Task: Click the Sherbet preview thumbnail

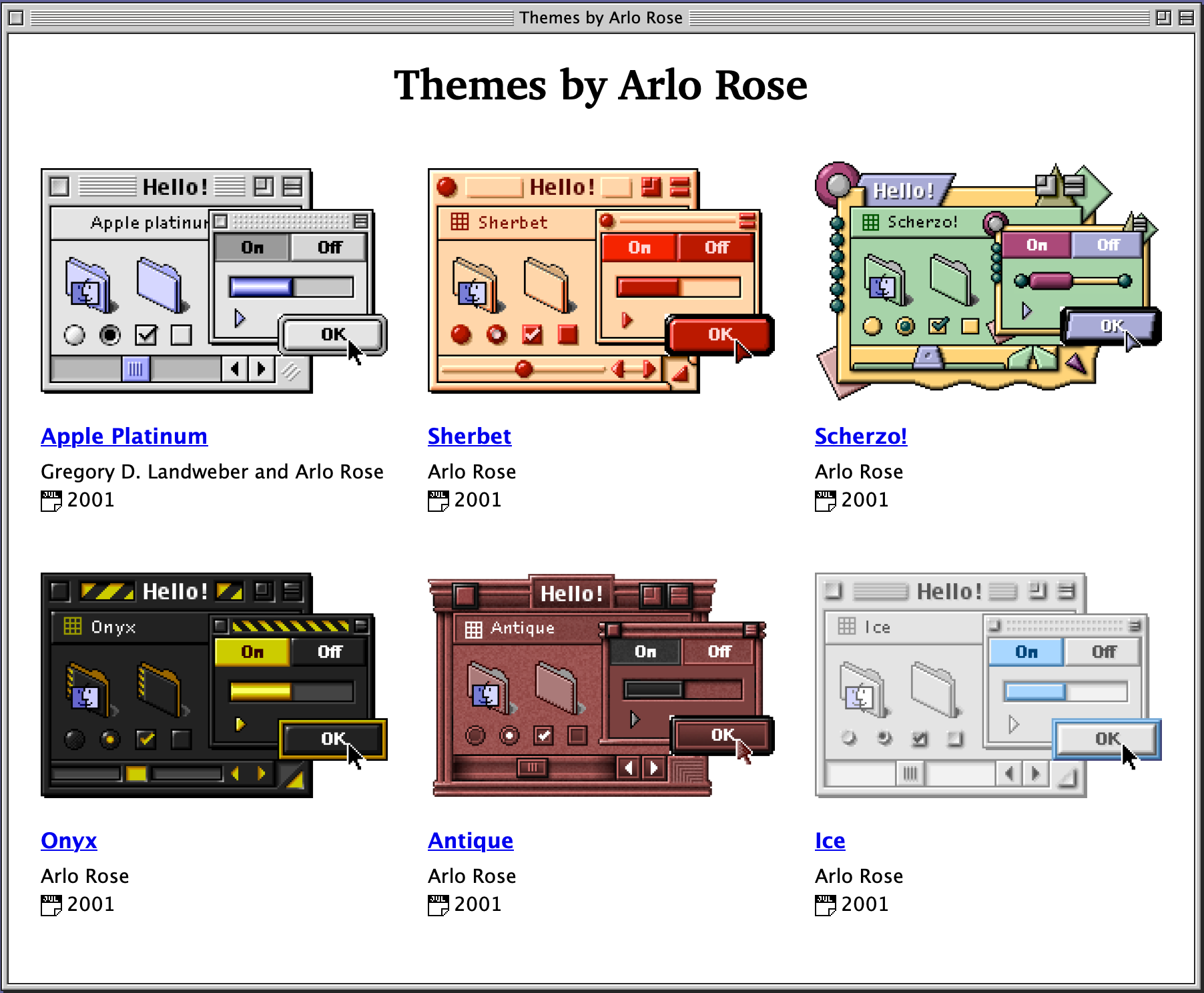Action: point(601,280)
